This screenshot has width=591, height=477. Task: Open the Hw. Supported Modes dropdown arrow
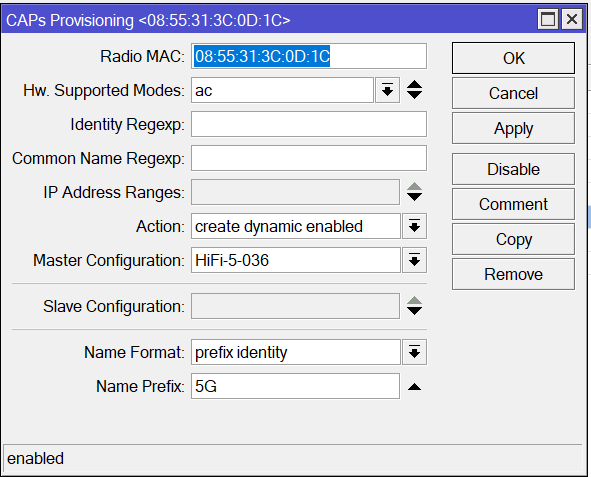point(387,90)
